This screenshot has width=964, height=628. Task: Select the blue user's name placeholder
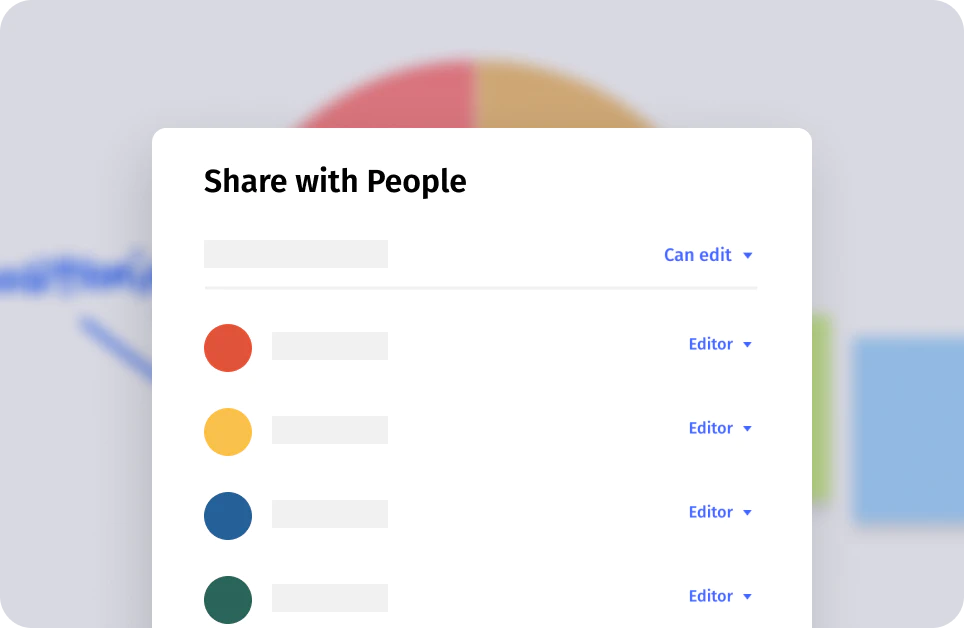click(x=330, y=514)
